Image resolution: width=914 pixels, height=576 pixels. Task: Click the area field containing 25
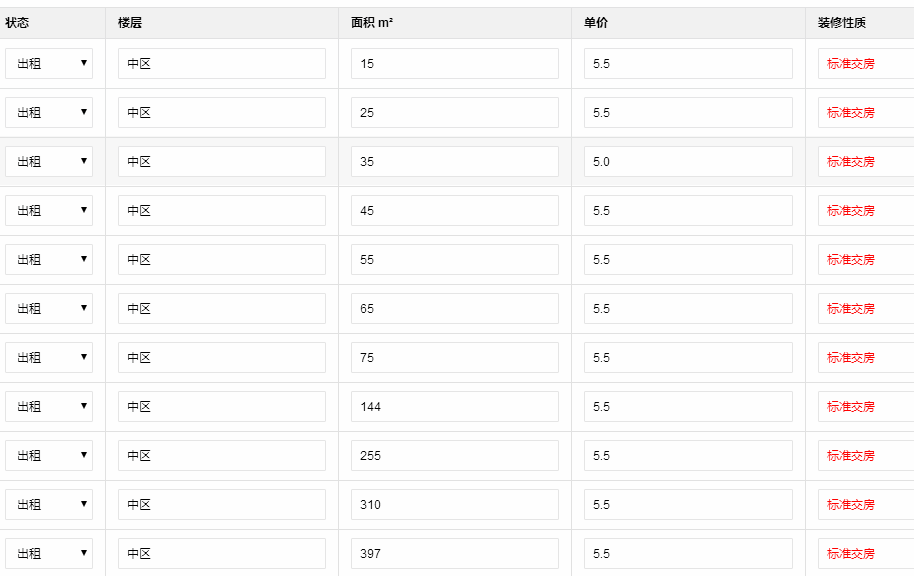tap(454, 112)
